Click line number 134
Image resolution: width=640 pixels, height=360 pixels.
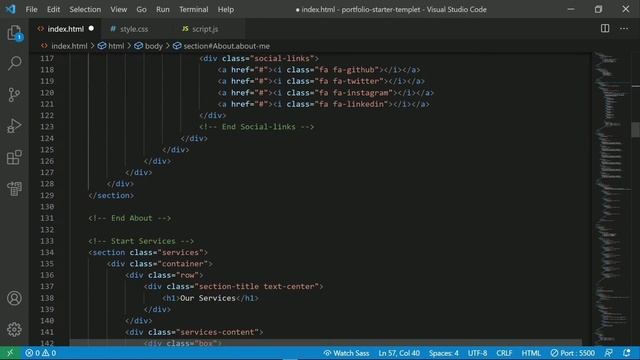point(47,253)
